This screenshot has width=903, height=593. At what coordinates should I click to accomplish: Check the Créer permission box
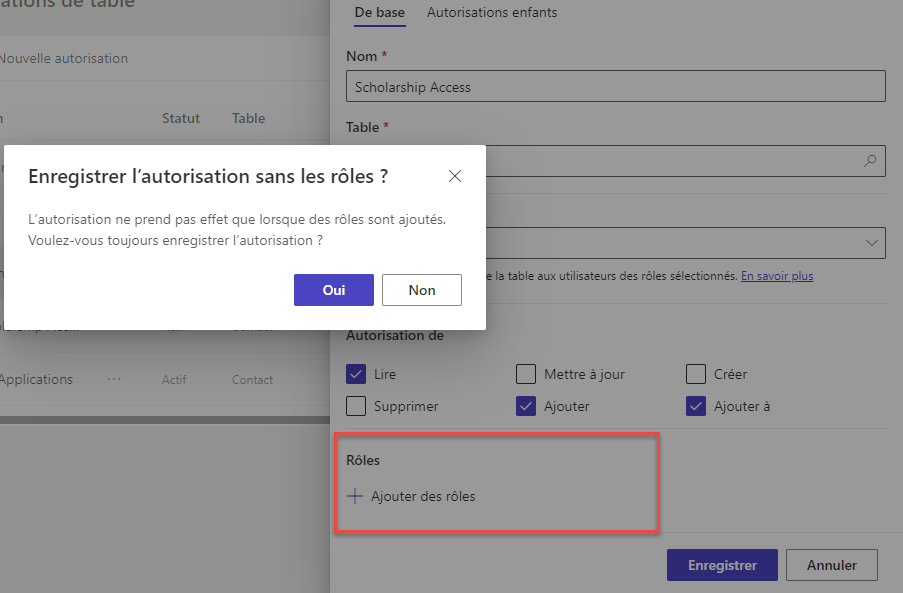695,373
